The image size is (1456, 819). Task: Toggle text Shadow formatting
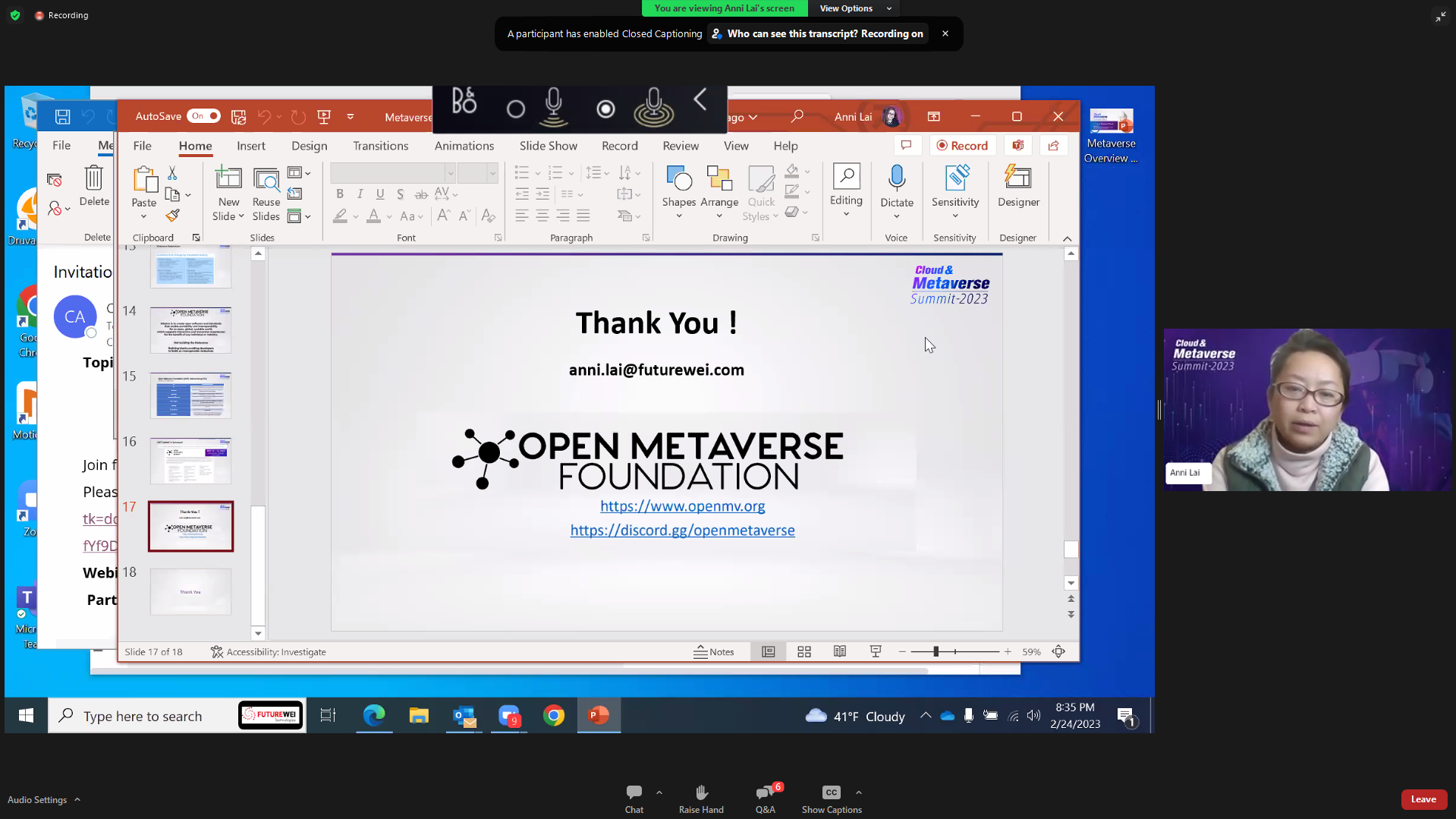[400, 194]
